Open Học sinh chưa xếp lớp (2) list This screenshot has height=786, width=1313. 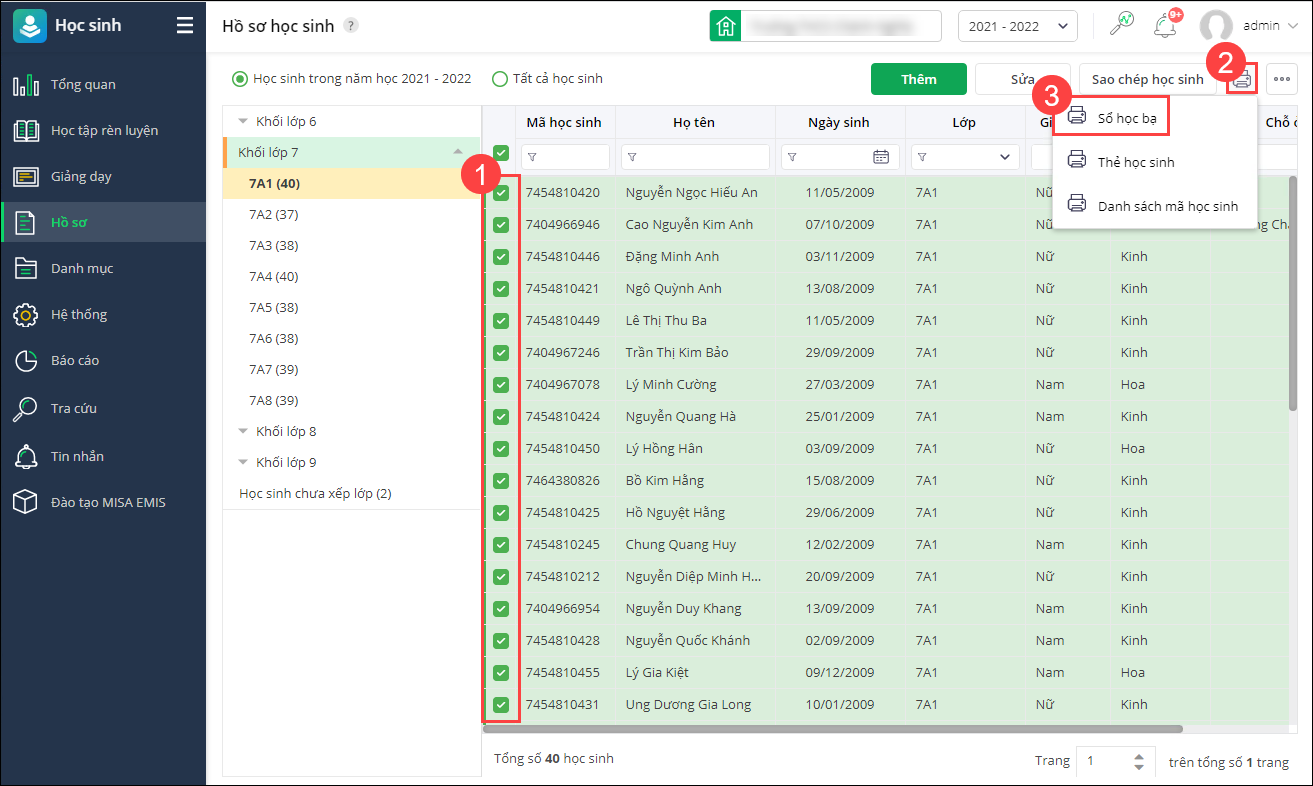(315, 494)
